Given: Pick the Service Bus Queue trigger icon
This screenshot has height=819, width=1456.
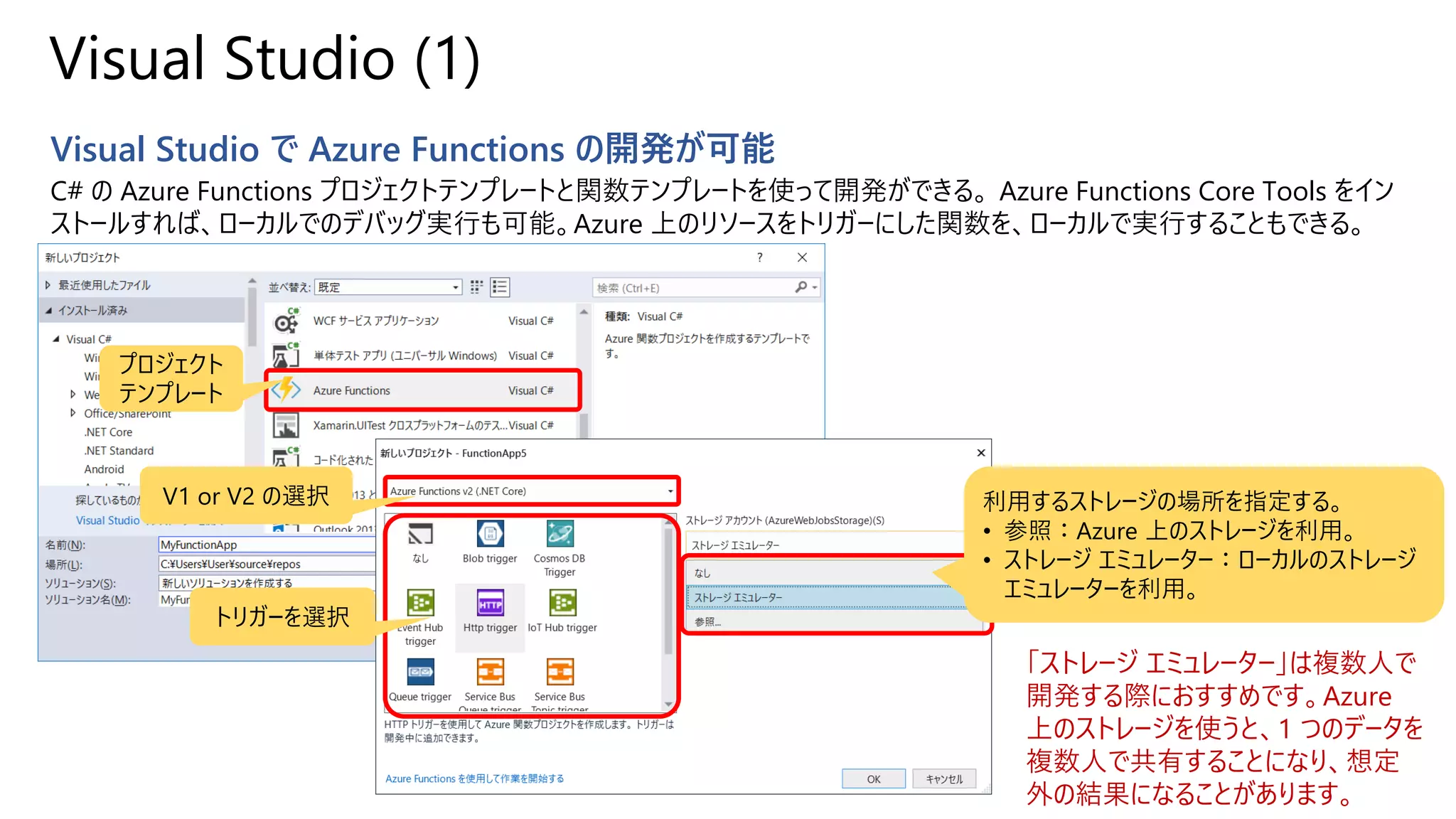Looking at the screenshot, I should (490, 672).
